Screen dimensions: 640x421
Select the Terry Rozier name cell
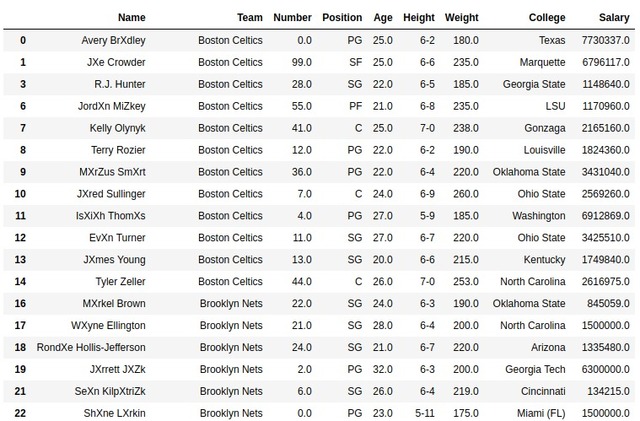117,150
